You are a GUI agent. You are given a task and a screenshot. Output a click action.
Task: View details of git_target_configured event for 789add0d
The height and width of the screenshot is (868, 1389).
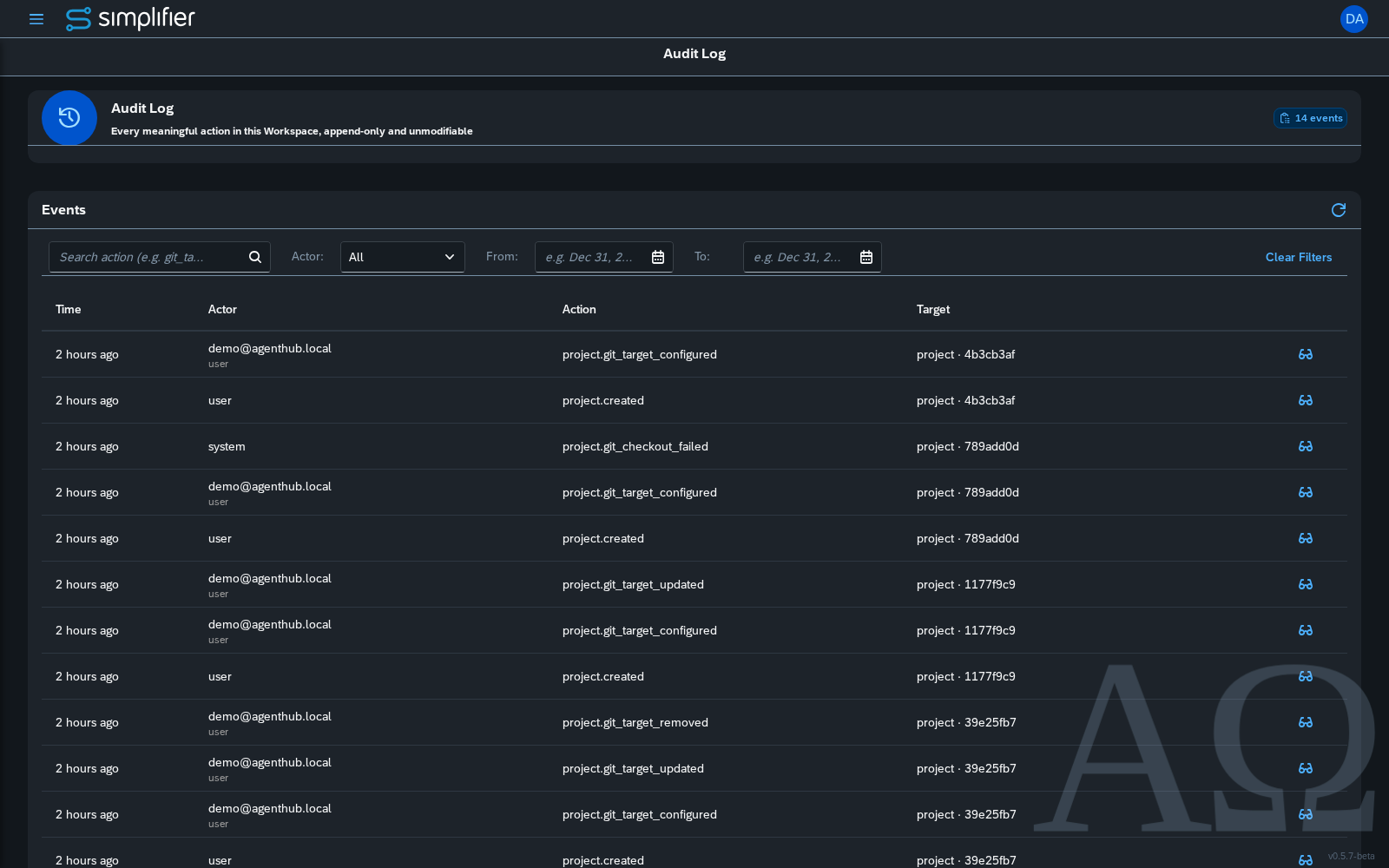click(1306, 492)
